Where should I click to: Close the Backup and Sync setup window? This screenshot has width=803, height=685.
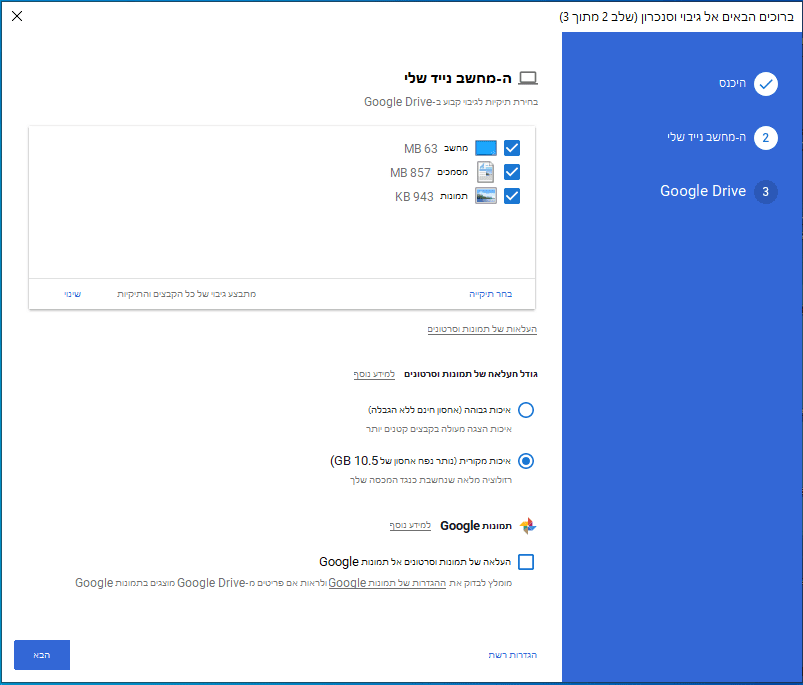click(x=17, y=16)
